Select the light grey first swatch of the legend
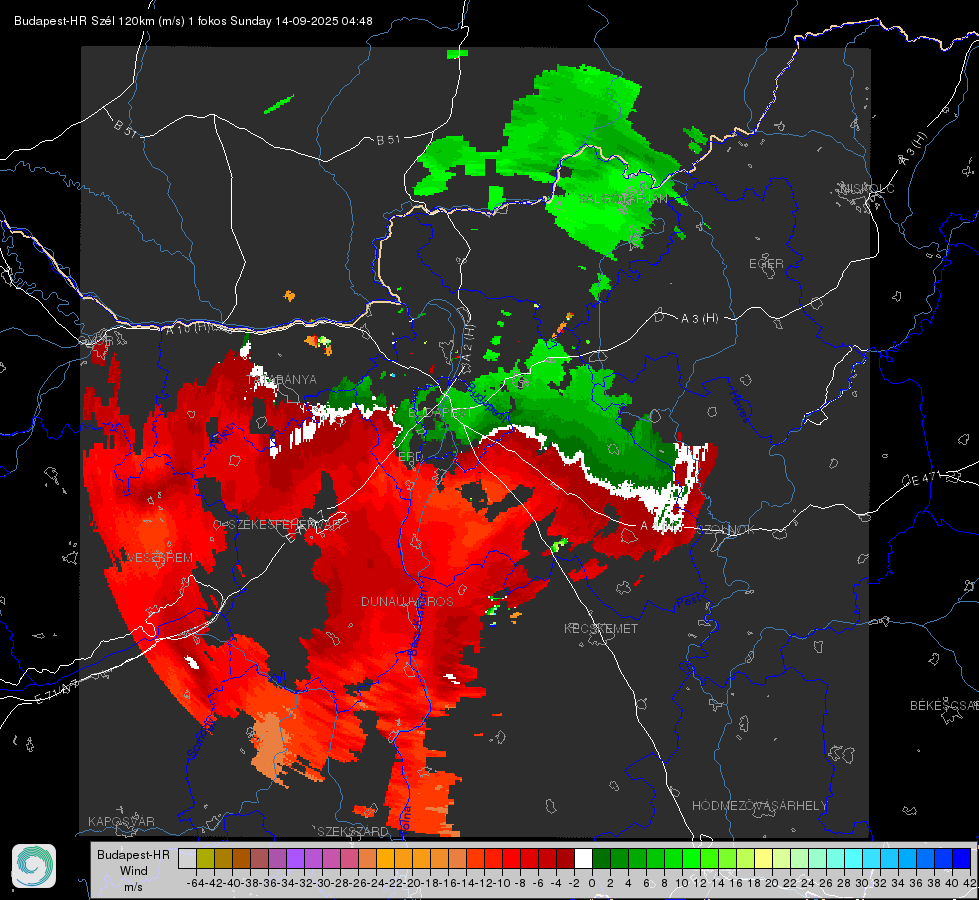The height and width of the screenshot is (900, 979). tap(187, 858)
